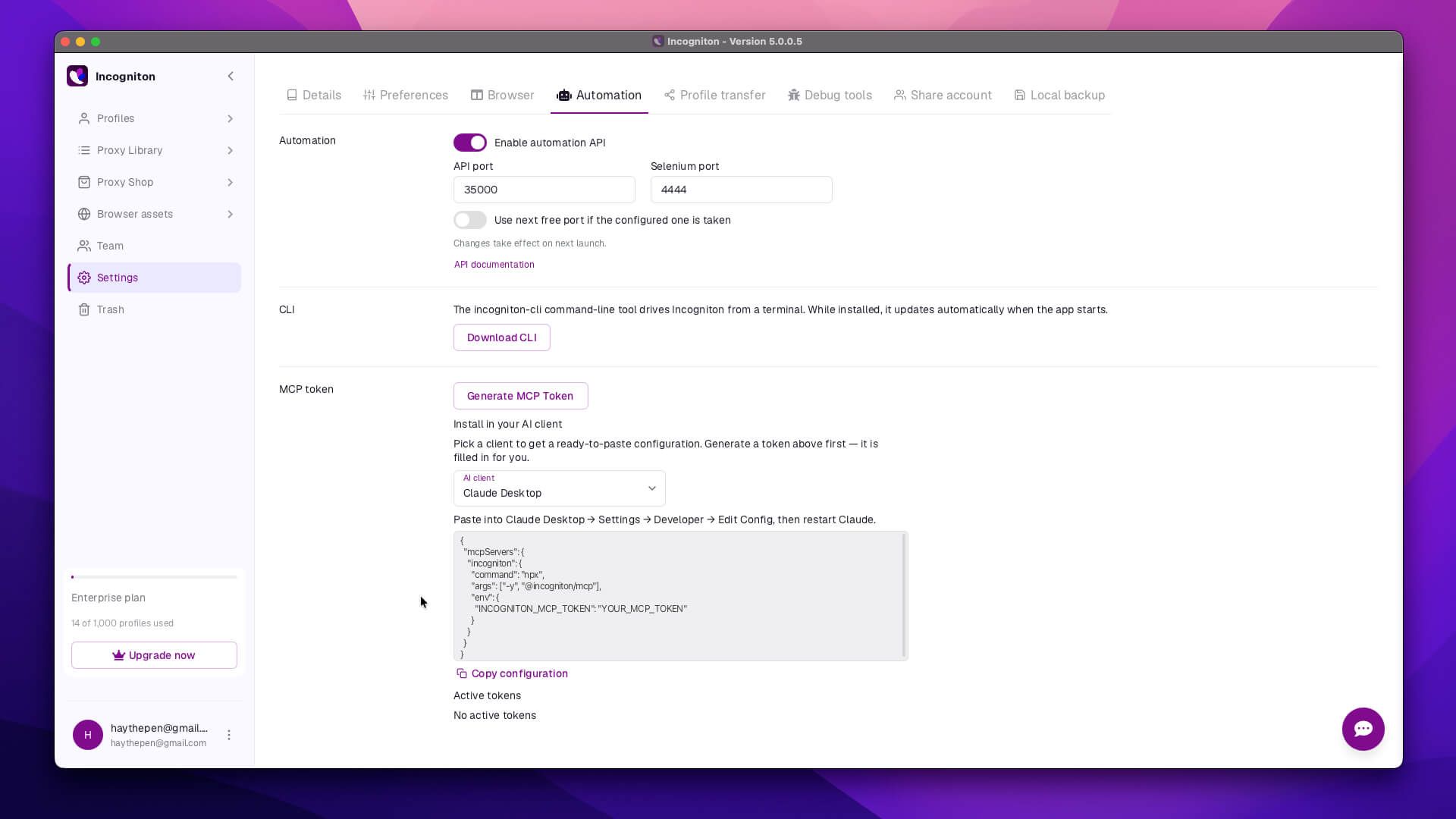The image size is (1456, 819).
Task: Click the Browser assets globe icon
Action: pyautogui.click(x=84, y=214)
